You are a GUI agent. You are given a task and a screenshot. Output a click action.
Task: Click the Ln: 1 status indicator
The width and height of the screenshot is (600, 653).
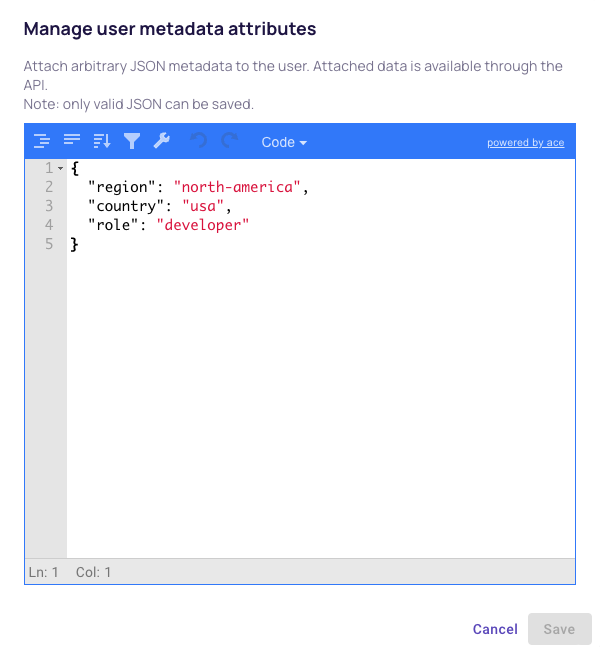pyautogui.click(x=43, y=572)
